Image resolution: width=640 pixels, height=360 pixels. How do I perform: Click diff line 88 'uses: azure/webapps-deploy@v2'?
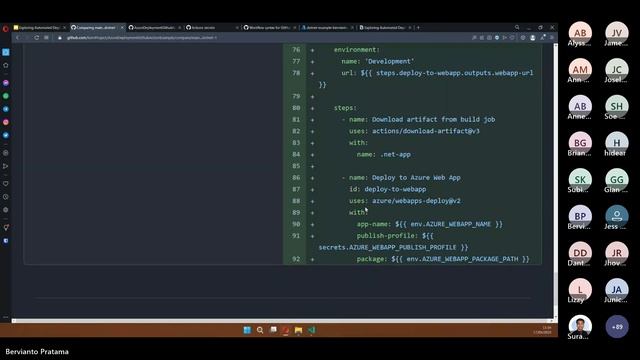(405, 201)
